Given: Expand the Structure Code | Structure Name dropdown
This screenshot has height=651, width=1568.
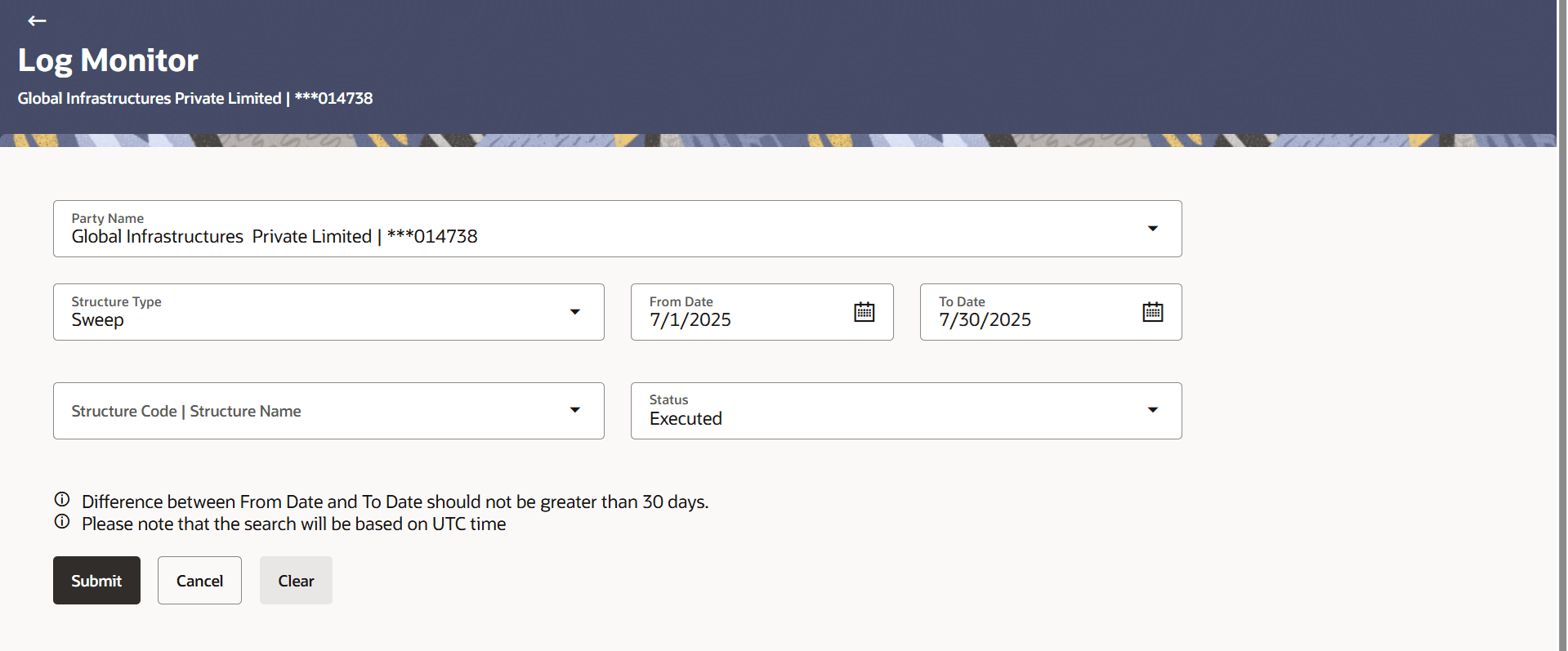Looking at the screenshot, I should [x=575, y=410].
